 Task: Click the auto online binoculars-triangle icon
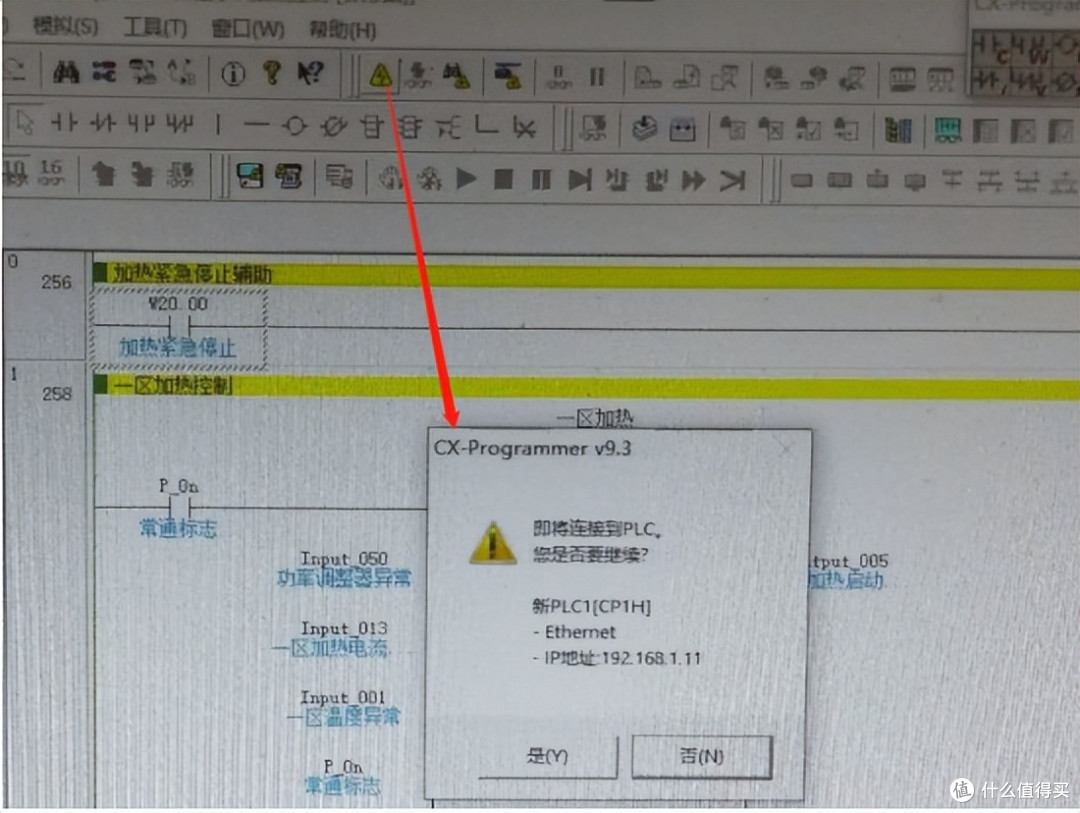click(457, 75)
